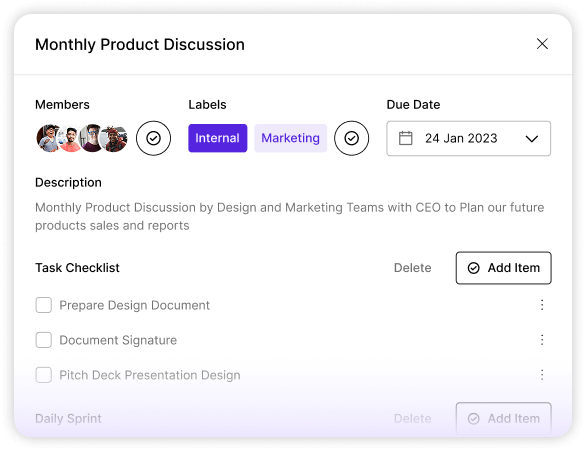This screenshot has width=586, height=450.
Task: Click the circled checkmark icon beside member avatars
Action: pos(153,138)
